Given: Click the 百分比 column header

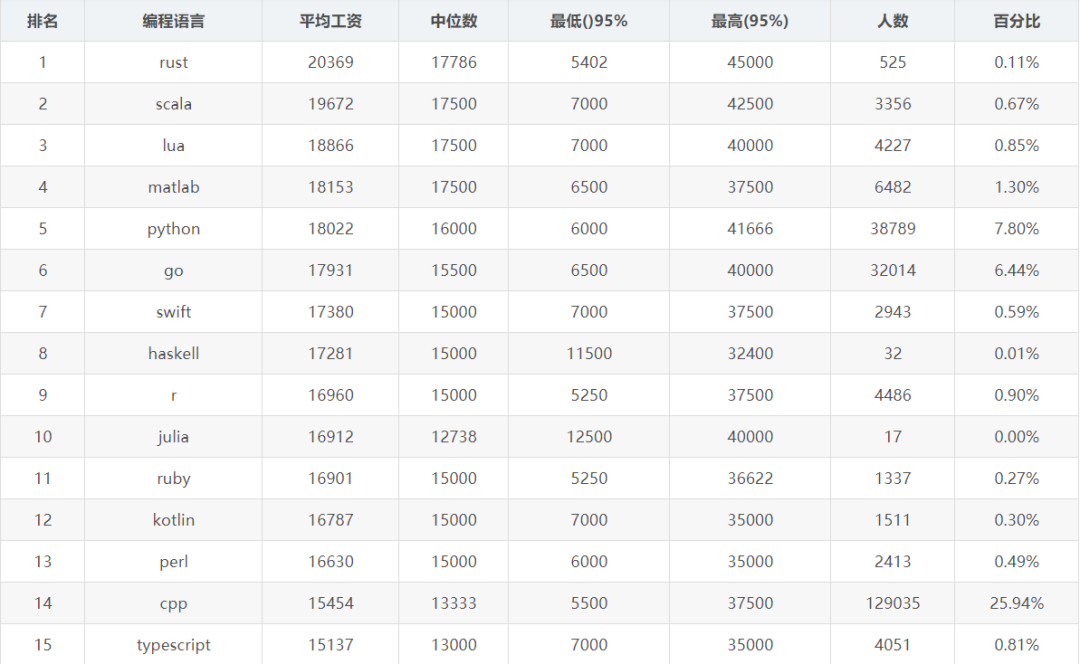Looking at the screenshot, I should pos(1017,21).
